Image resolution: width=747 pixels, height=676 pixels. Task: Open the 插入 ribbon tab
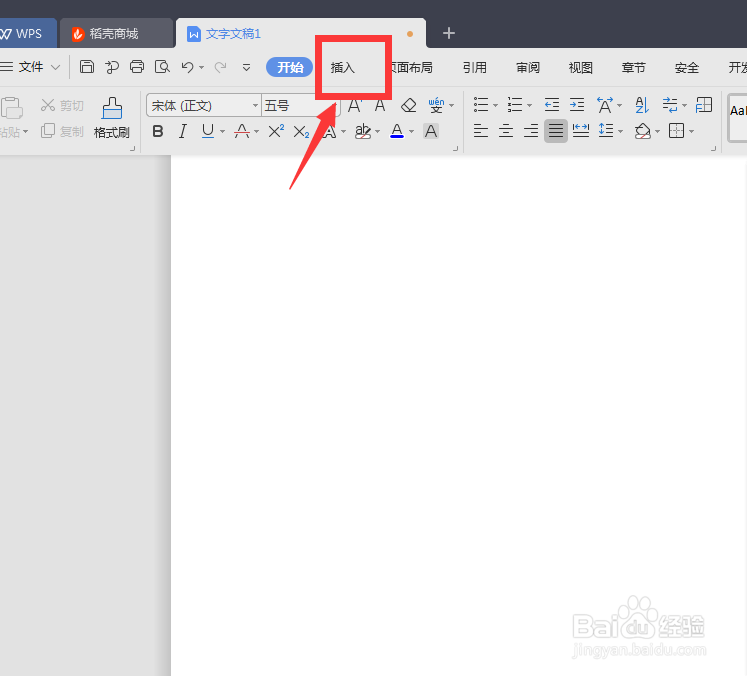point(343,68)
